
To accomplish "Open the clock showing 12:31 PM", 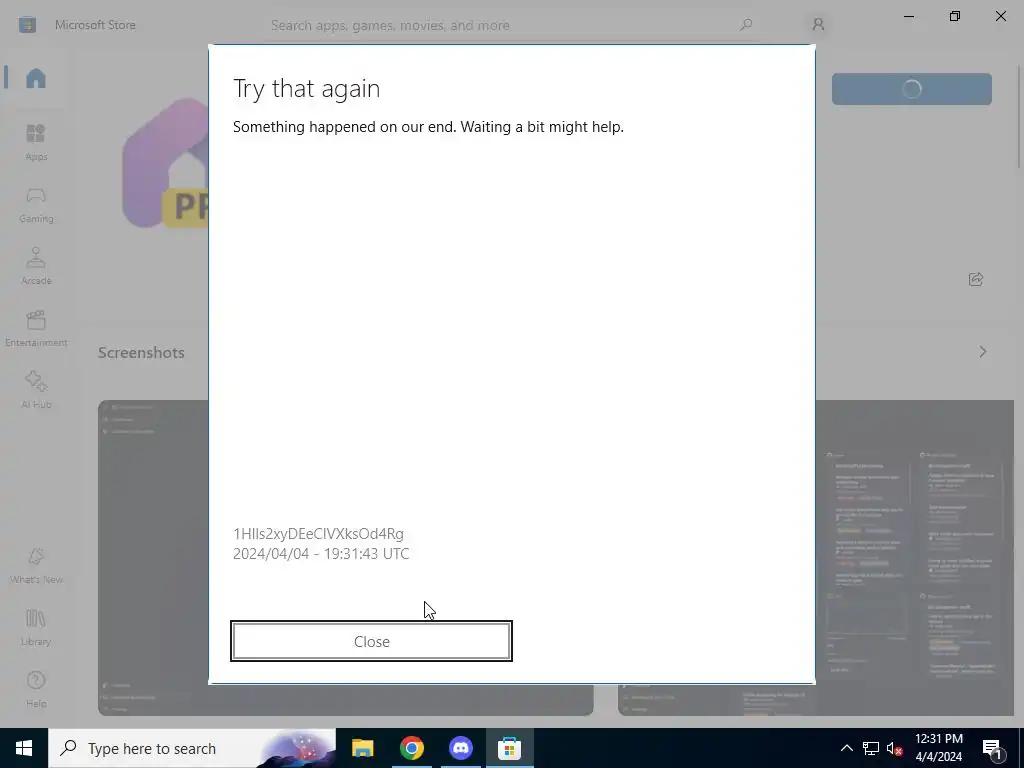I will [938, 748].
